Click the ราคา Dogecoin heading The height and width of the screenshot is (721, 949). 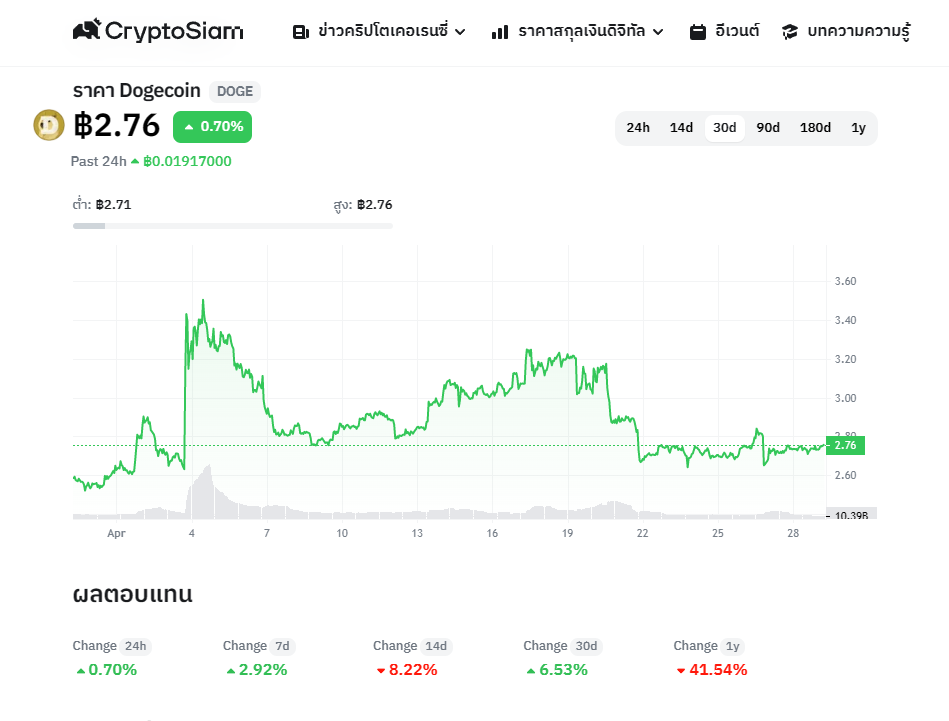pos(137,91)
